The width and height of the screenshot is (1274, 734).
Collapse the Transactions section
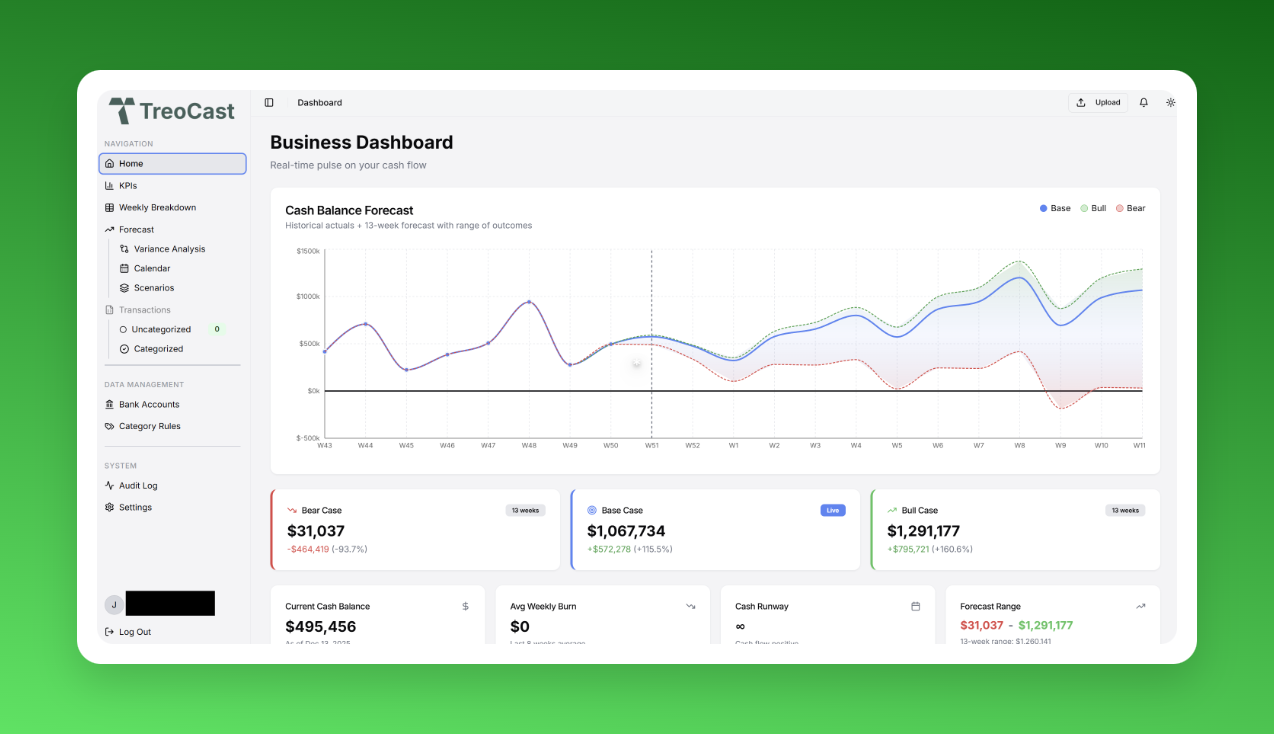pos(144,310)
